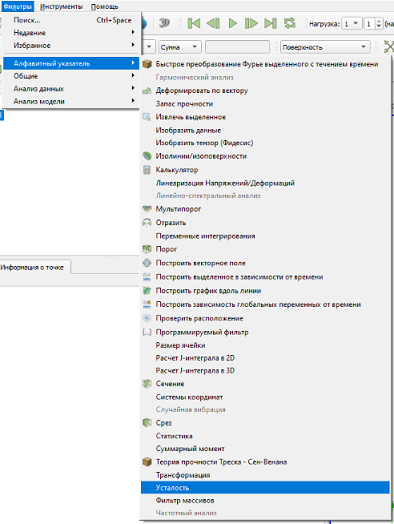The height and width of the screenshot is (524, 394).
Task: Click Построить выделенное в зависимости icon
Action: coord(147,277)
